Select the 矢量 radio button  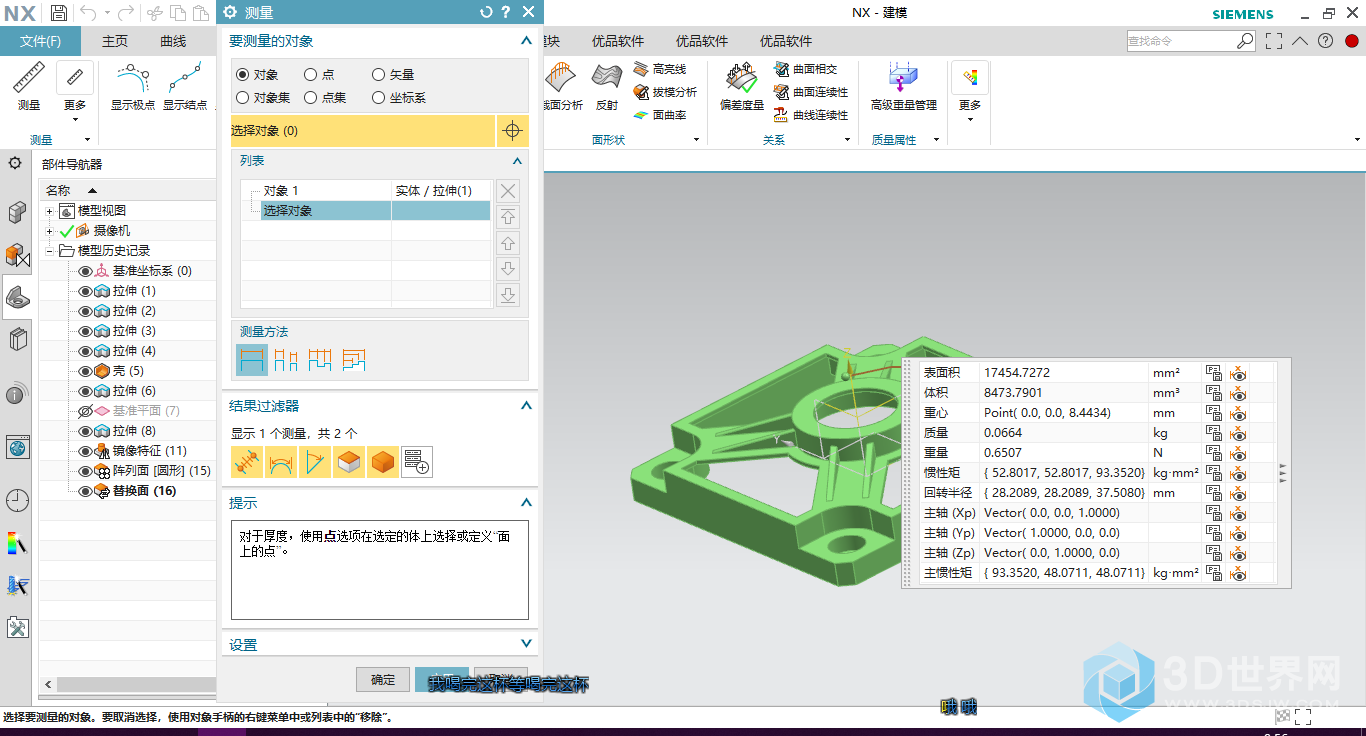coord(378,75)
